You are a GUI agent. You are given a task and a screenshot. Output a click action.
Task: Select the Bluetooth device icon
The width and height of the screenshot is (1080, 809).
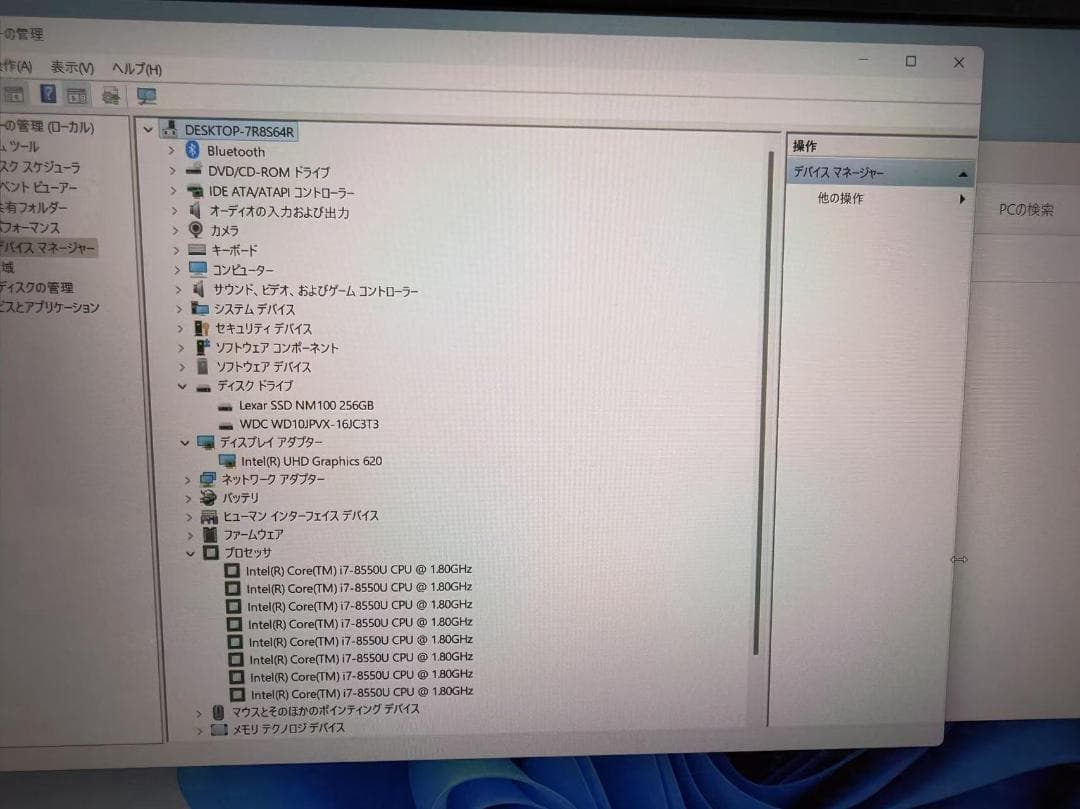pyautogui.click(x=194, y=151)
